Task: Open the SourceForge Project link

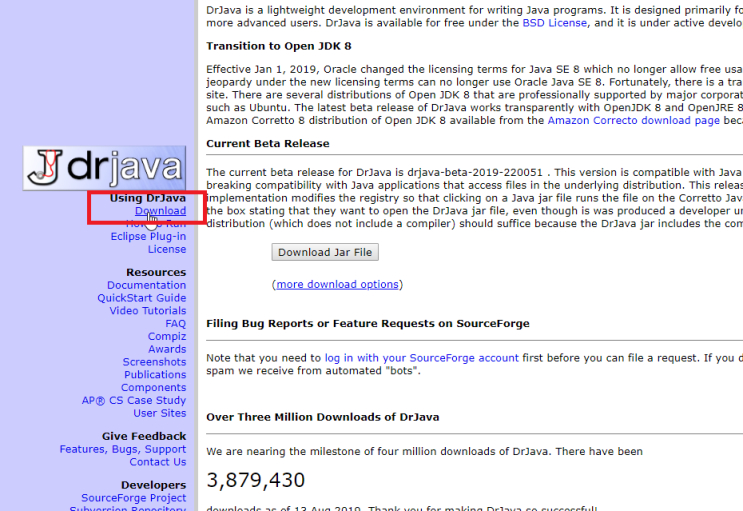Action: click(x=134, y=498)
